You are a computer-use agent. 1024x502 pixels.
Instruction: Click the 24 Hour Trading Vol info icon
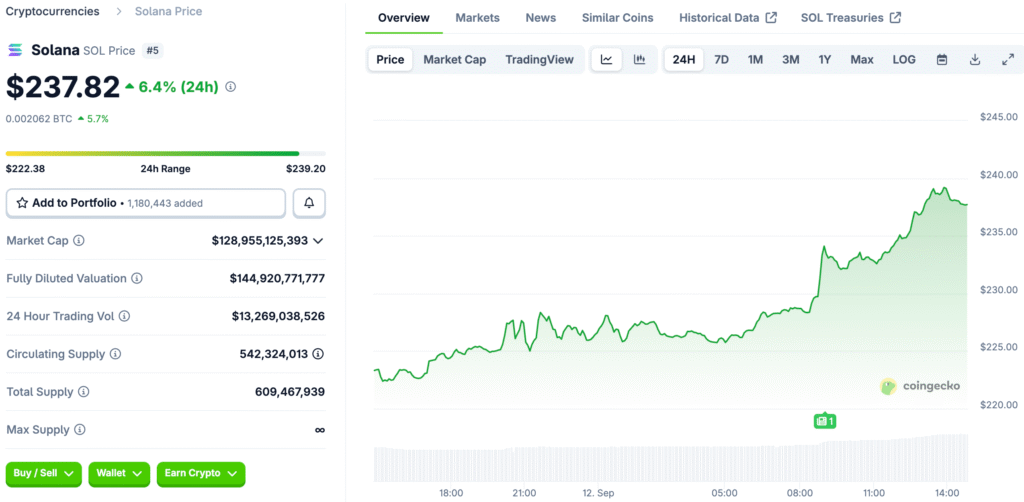click(124, 317)
